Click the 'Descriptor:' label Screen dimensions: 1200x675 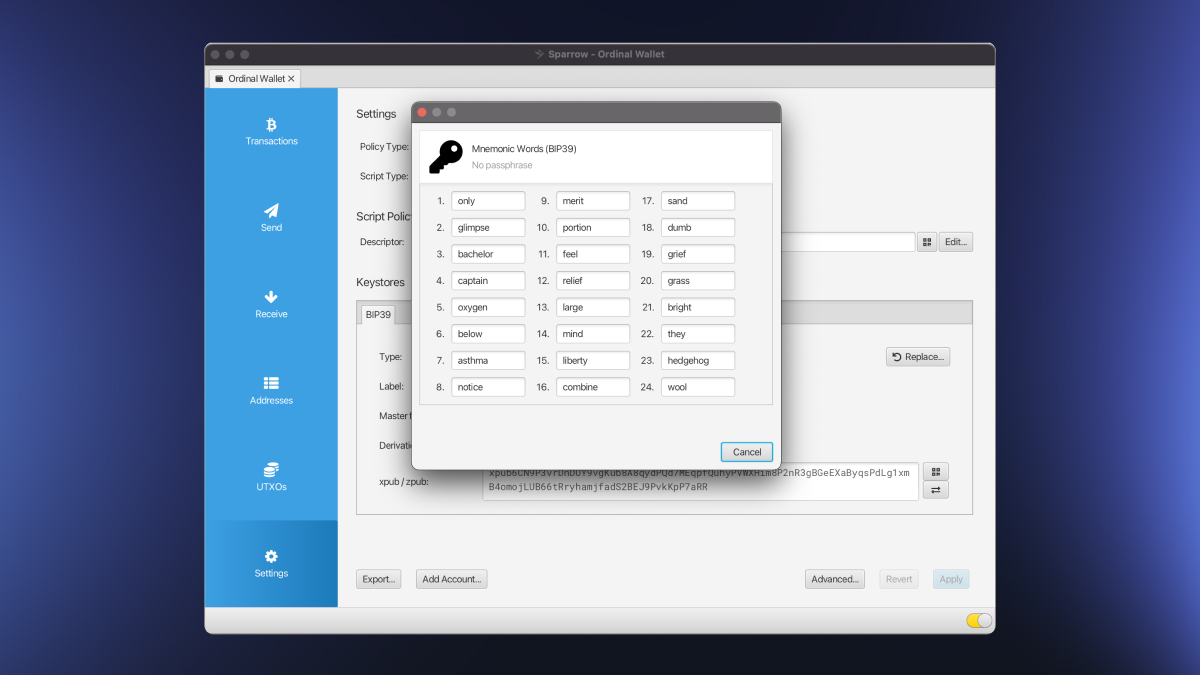382,242
